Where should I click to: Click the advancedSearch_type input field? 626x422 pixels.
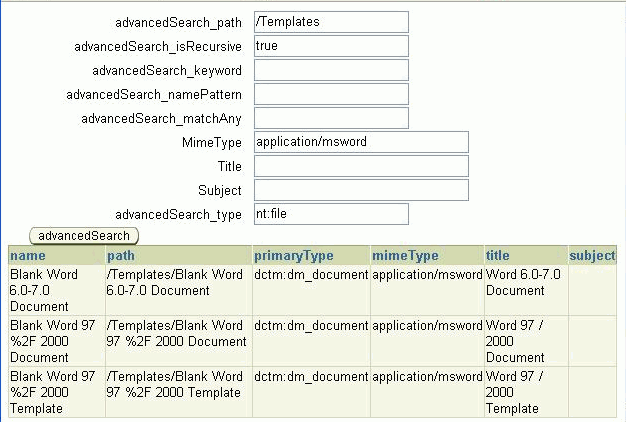(x=331, y=214)
